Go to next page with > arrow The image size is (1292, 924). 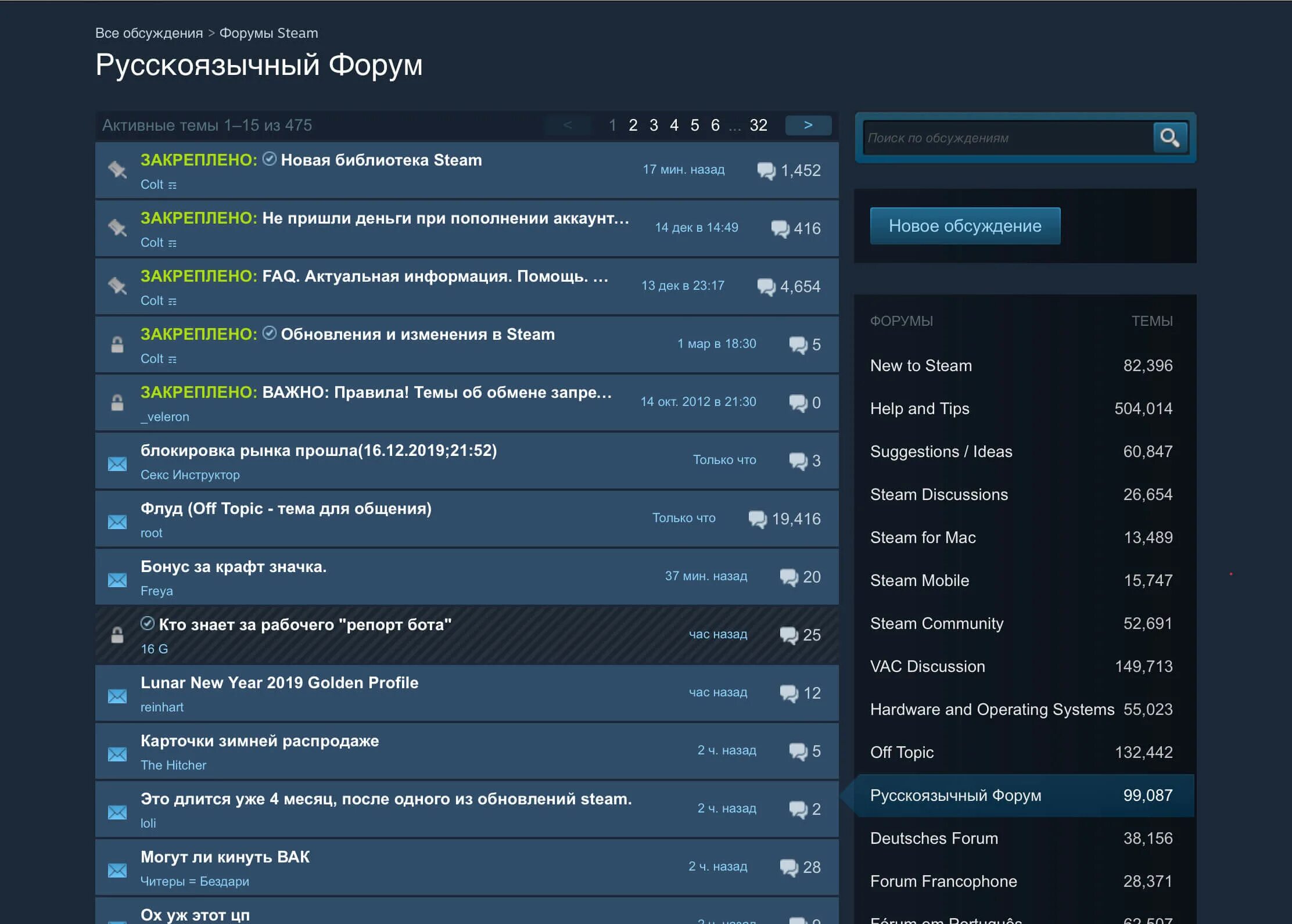tap(808, 125)
